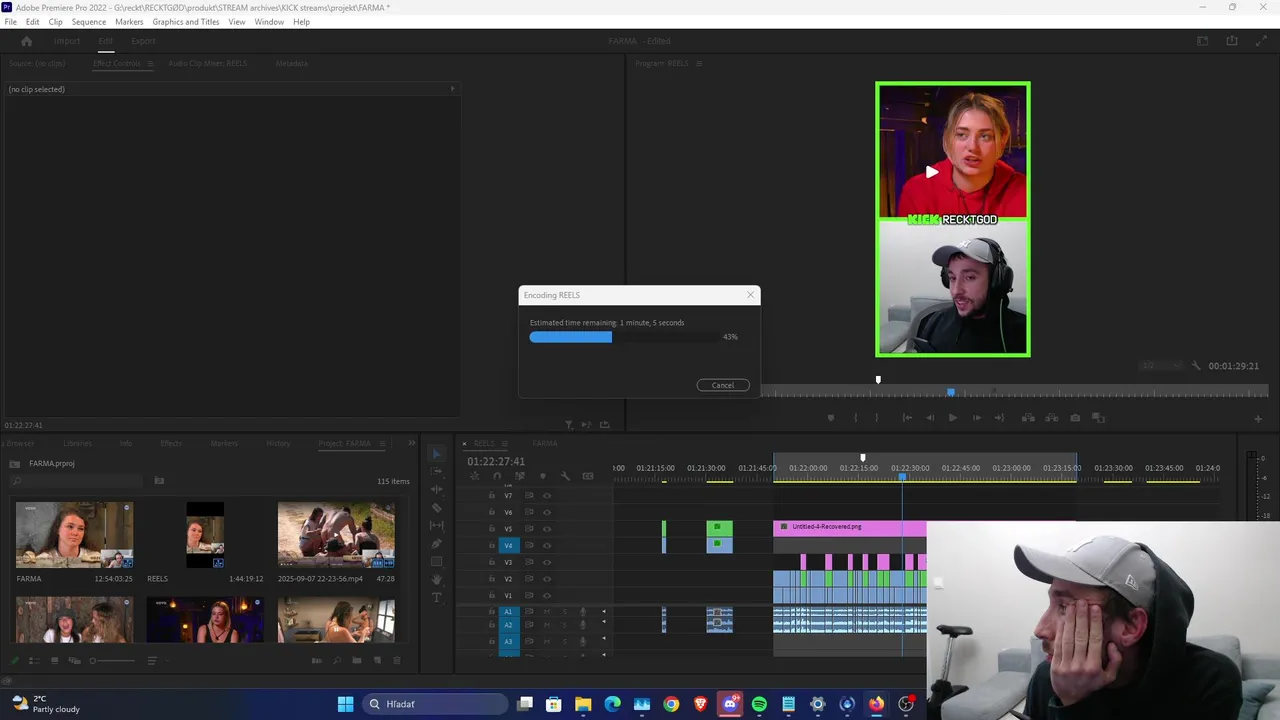Viewport: 1280px width, 720px height.
Task: Expand Effect Controls timeline view arrow
Action: point(452,89)
